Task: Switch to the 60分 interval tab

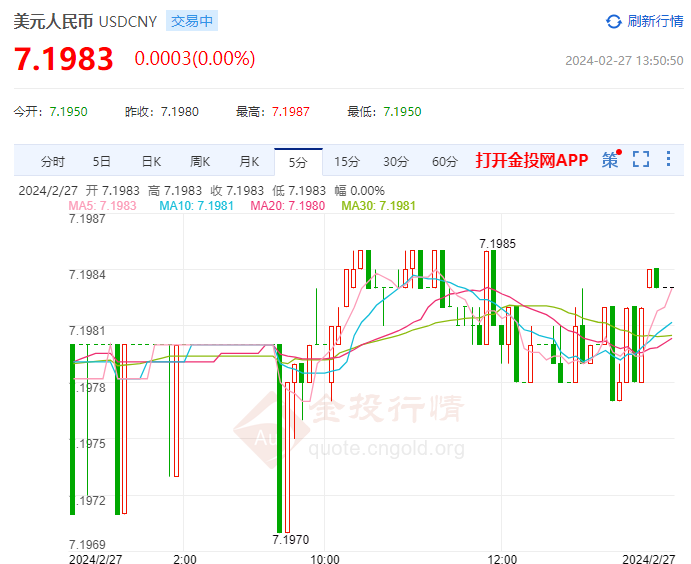Action: [x=445, y=162]
